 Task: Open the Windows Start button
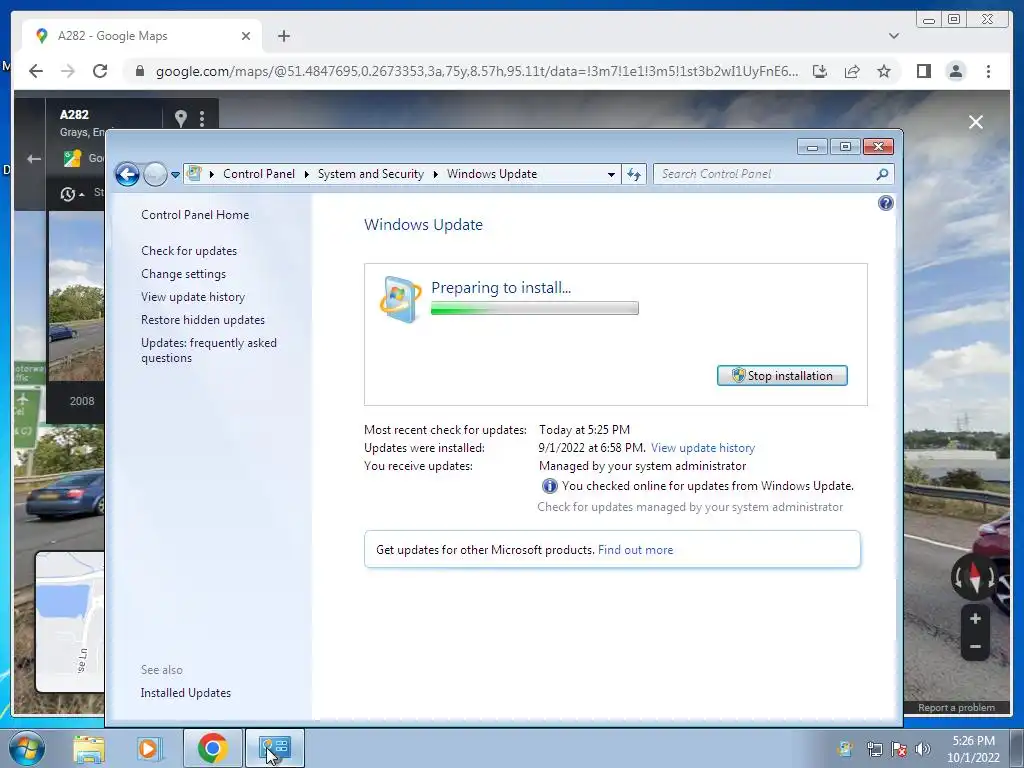tap(26, 748)
